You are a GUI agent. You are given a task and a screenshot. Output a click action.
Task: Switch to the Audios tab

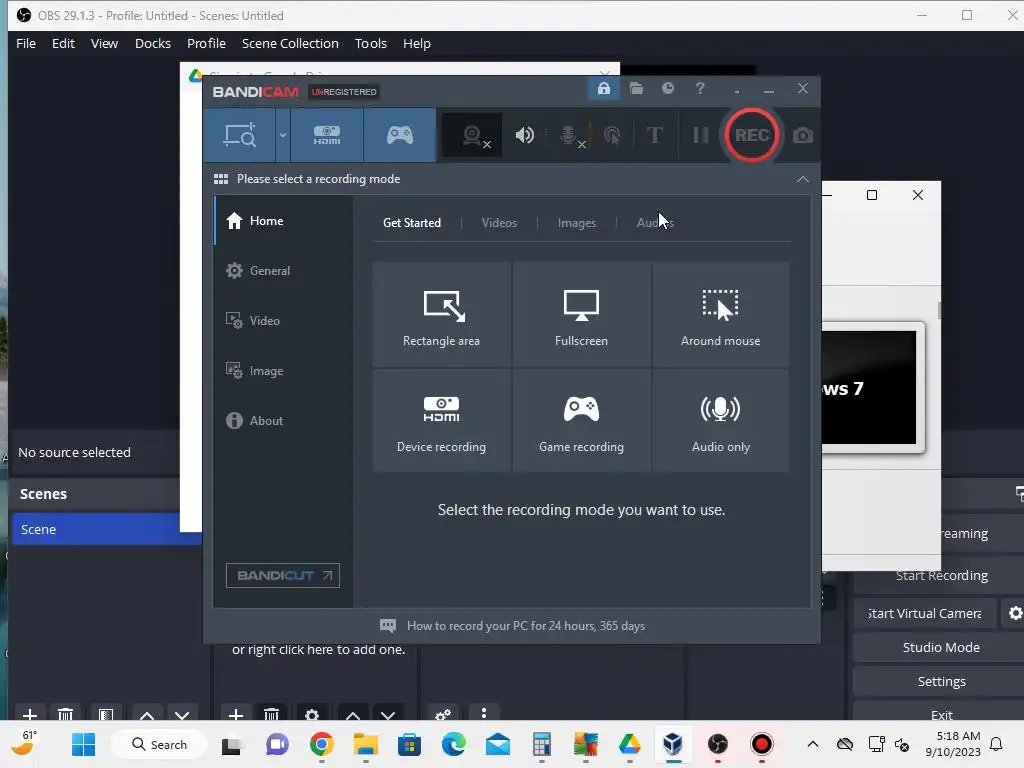[x=655, y=223]
